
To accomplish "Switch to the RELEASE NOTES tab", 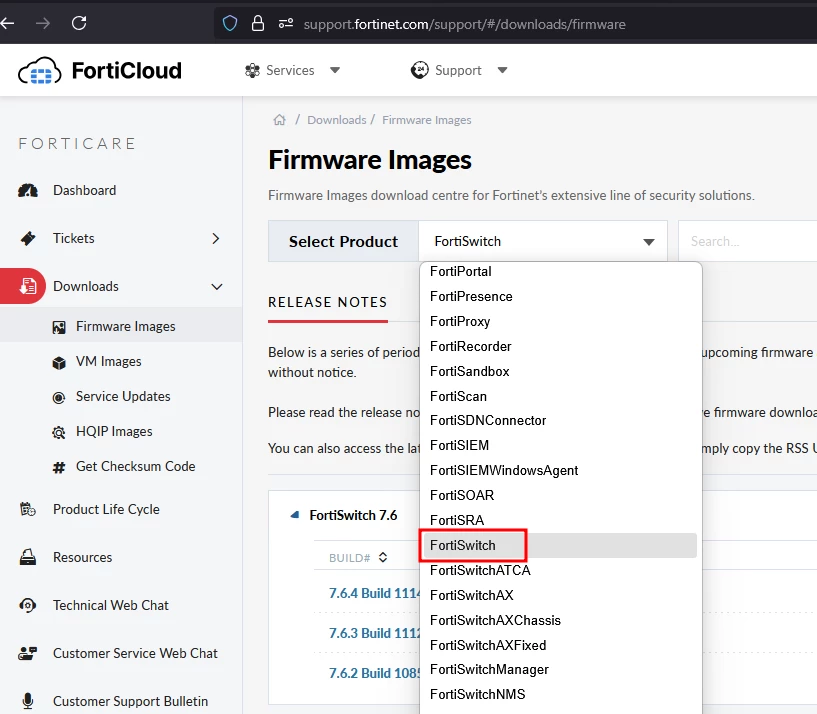I will coord(328,302).
